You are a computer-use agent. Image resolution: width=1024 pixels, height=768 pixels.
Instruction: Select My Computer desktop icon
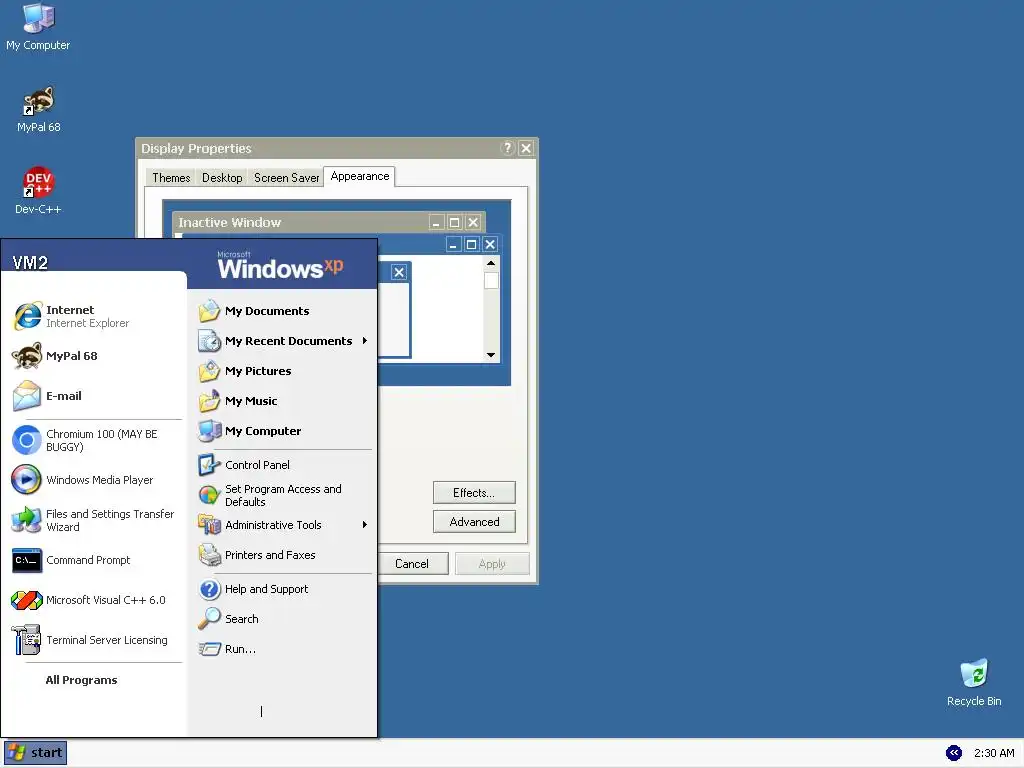[38, 27]
